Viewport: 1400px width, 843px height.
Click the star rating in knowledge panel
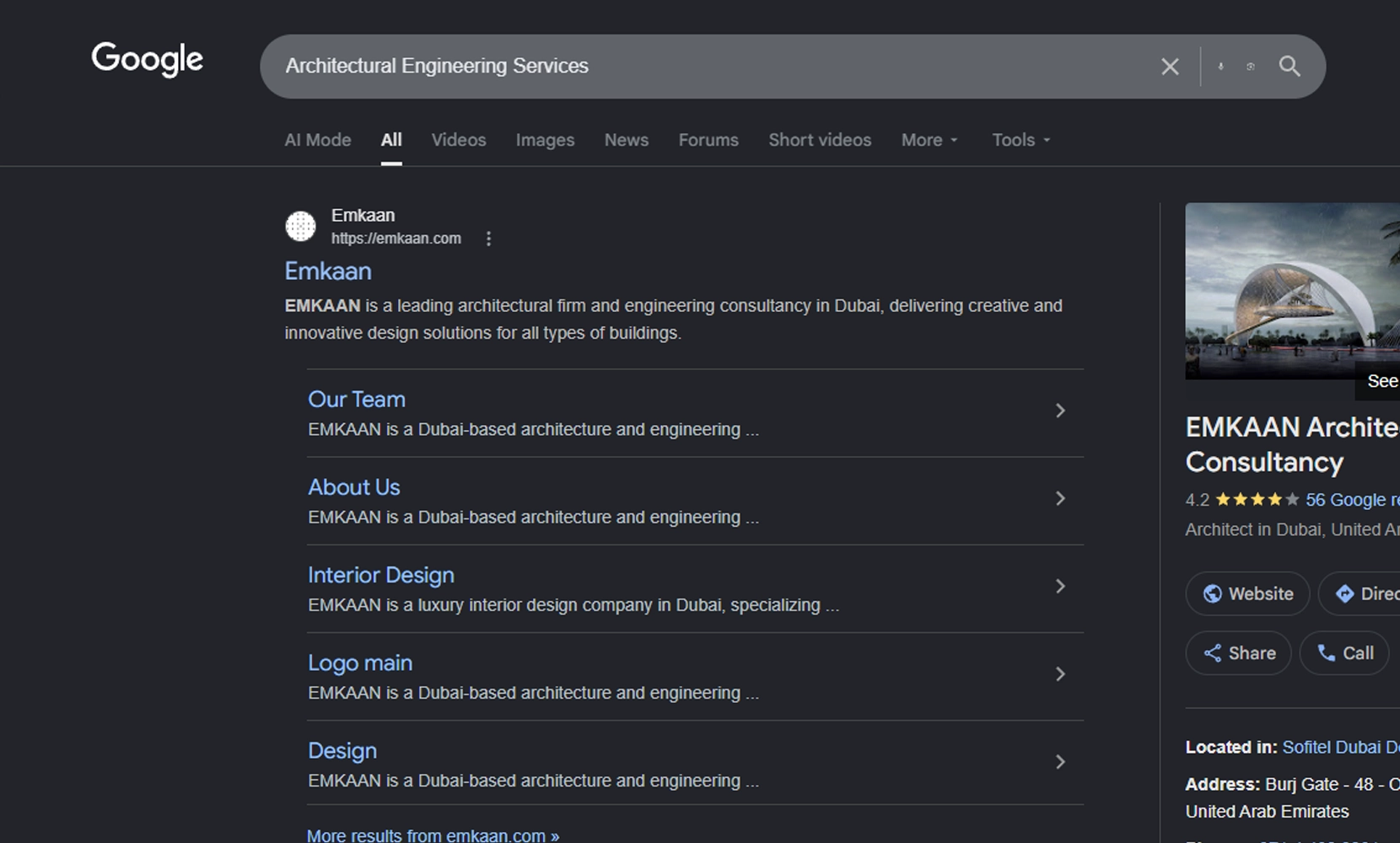click(x=1257, y=500)
